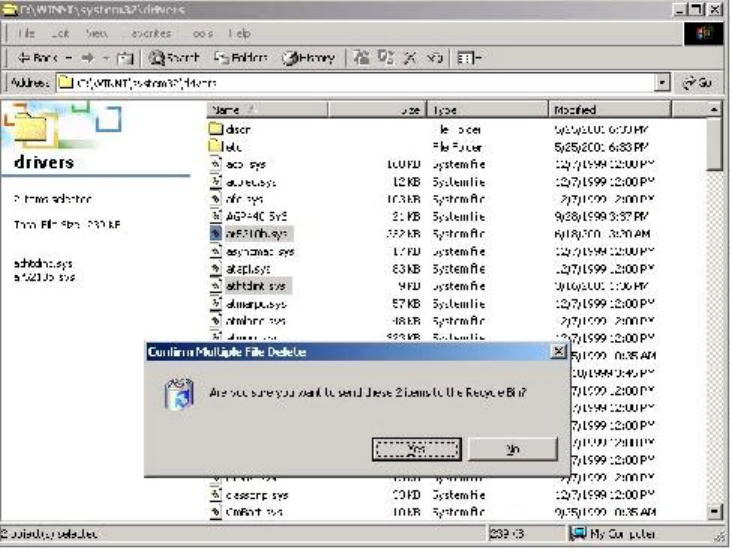Click the Delete toolbar icon
Image resolution: width=731 pixels, height=549 pixels.
pyautogui.click(x=410, y=57)
